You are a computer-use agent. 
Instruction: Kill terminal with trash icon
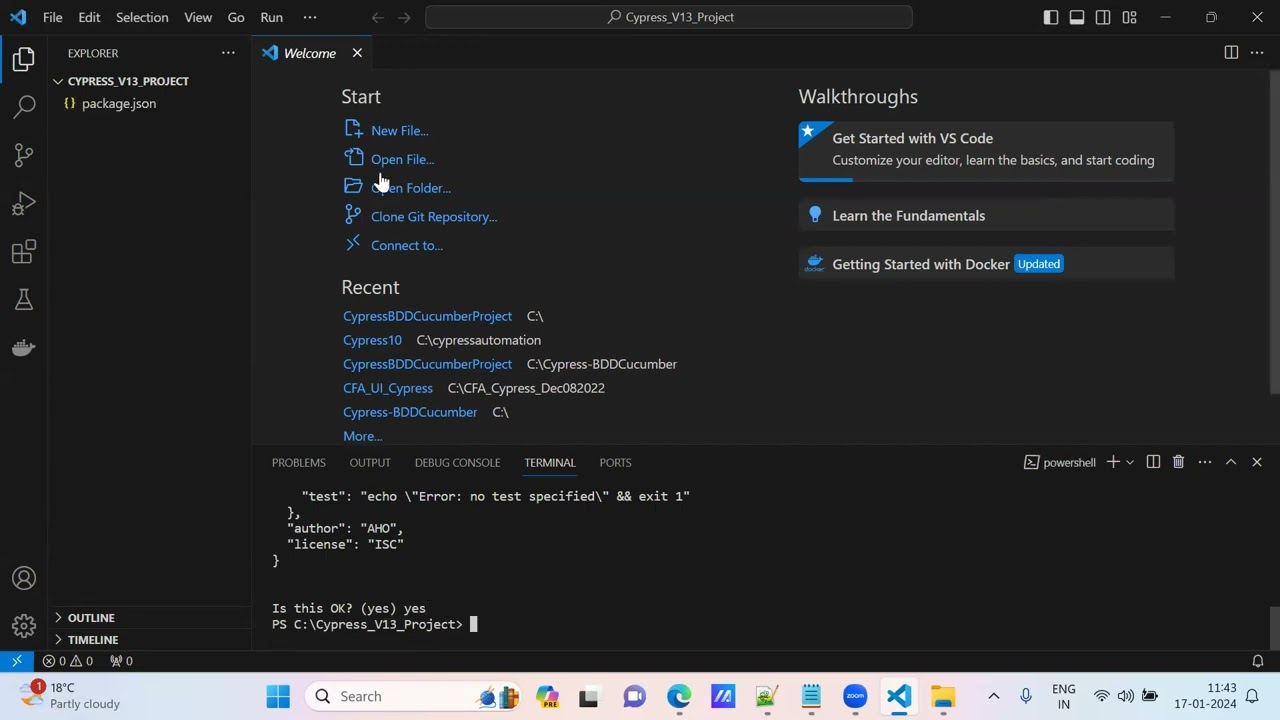click(x=1178, y=462)
